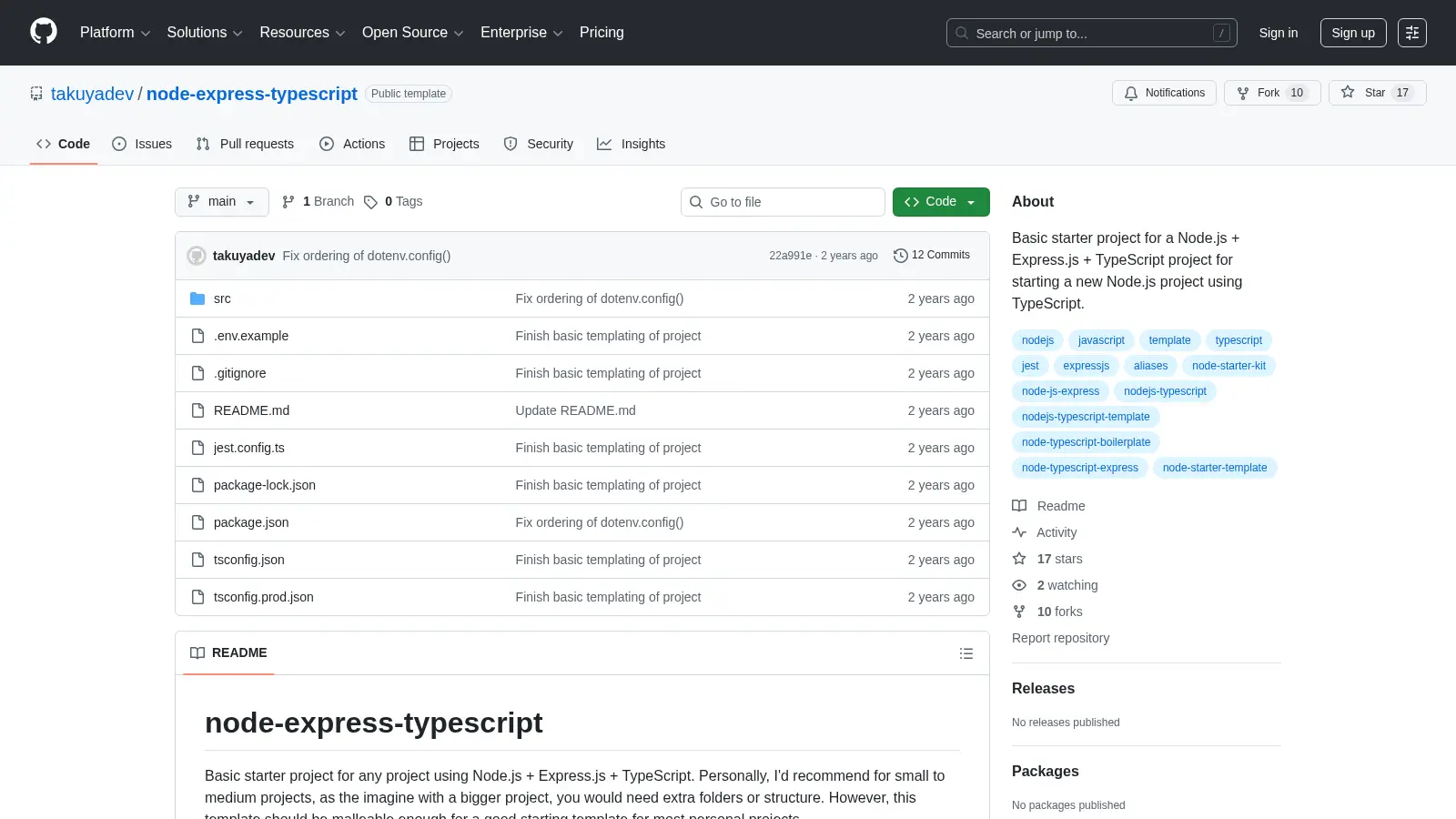Open the tsconfig.prod.json file name
The width and height of the screenshot is (1456, 819).
coord(264,597)
